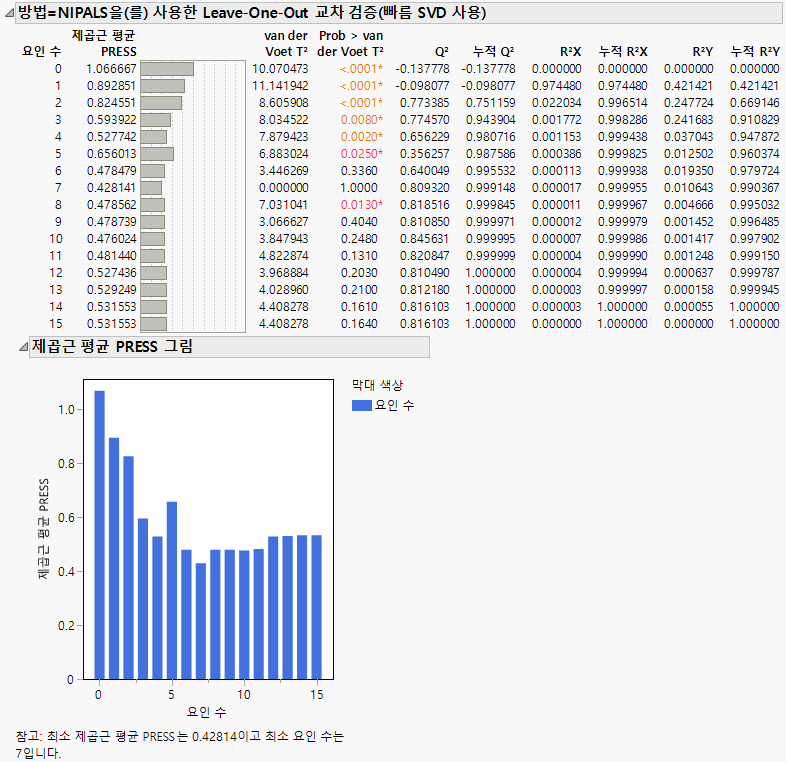Click the gray PRESS bar in table row 7

pyautogui.click(x=151, y=187)
